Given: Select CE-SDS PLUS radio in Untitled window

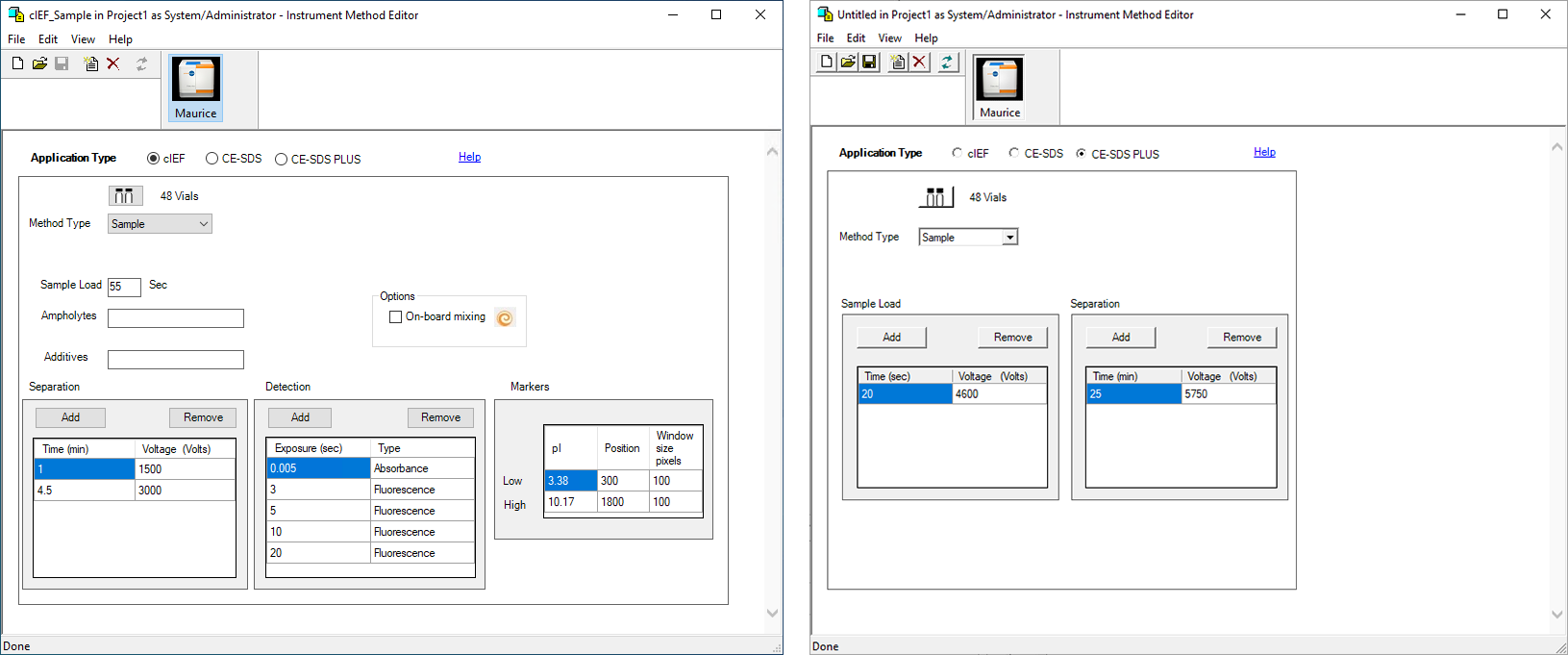Looking at the screenshot, I should point(1081,153).
